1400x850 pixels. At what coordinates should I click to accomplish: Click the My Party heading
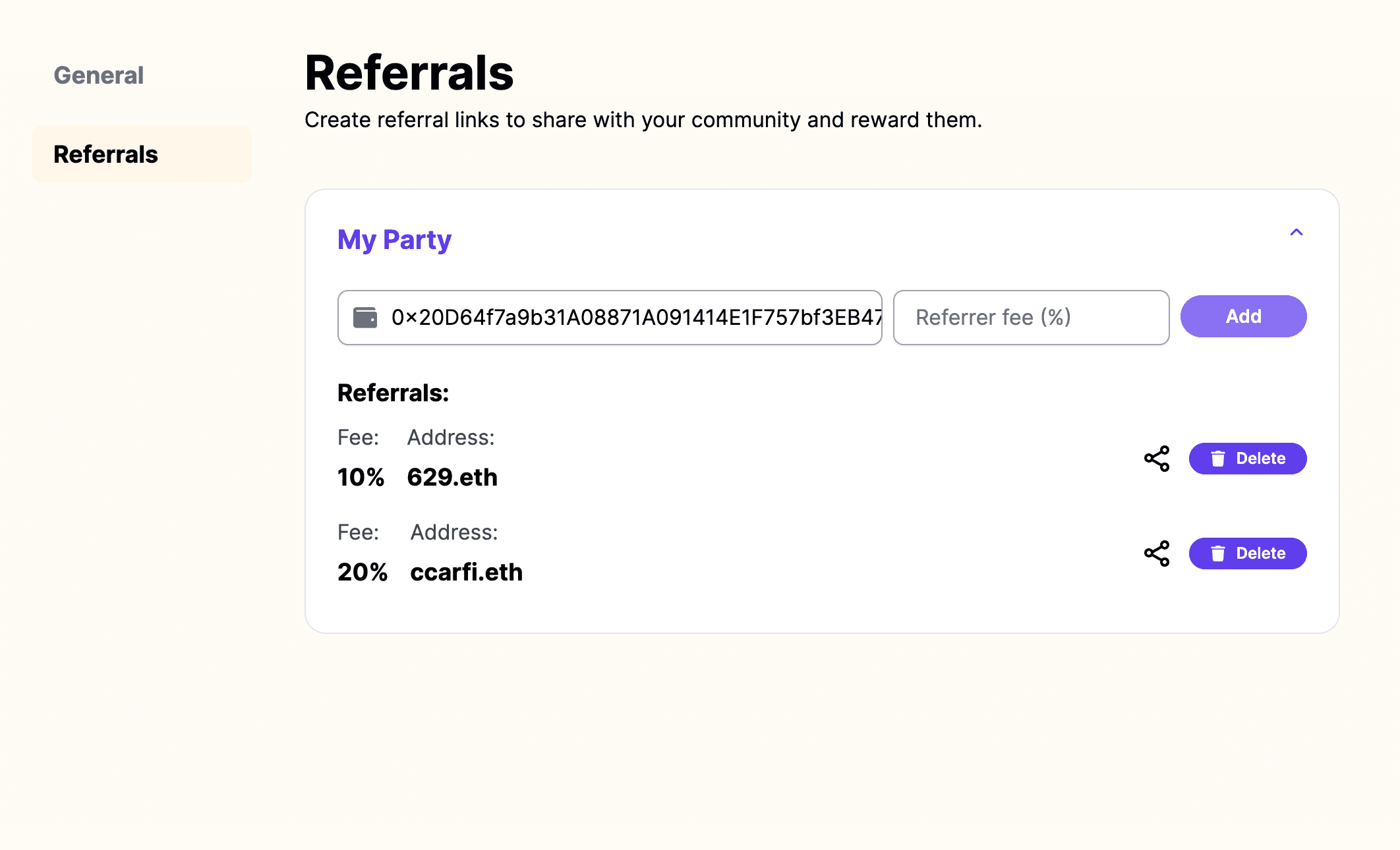coord(394,240)
